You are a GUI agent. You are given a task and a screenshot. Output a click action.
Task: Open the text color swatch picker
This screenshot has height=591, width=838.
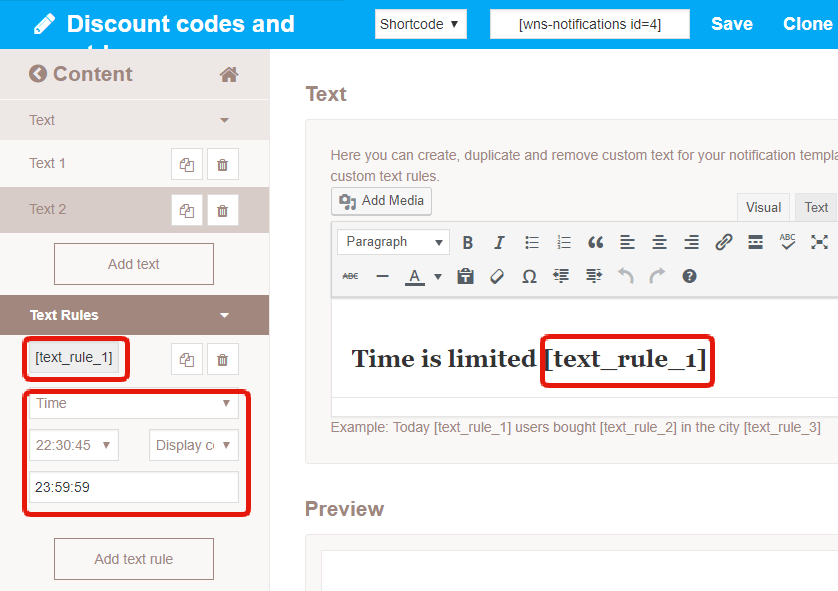pyautogui.click(x=437, y=276)
